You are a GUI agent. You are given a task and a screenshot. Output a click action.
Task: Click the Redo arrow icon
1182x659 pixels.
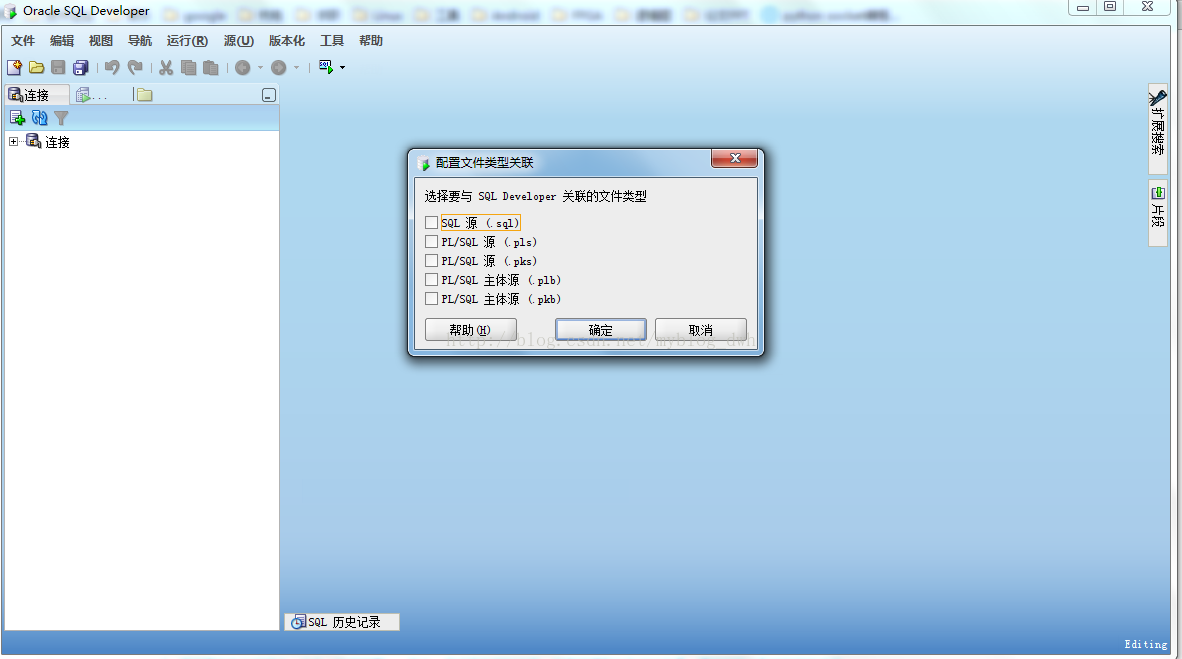tap(135, 68)
